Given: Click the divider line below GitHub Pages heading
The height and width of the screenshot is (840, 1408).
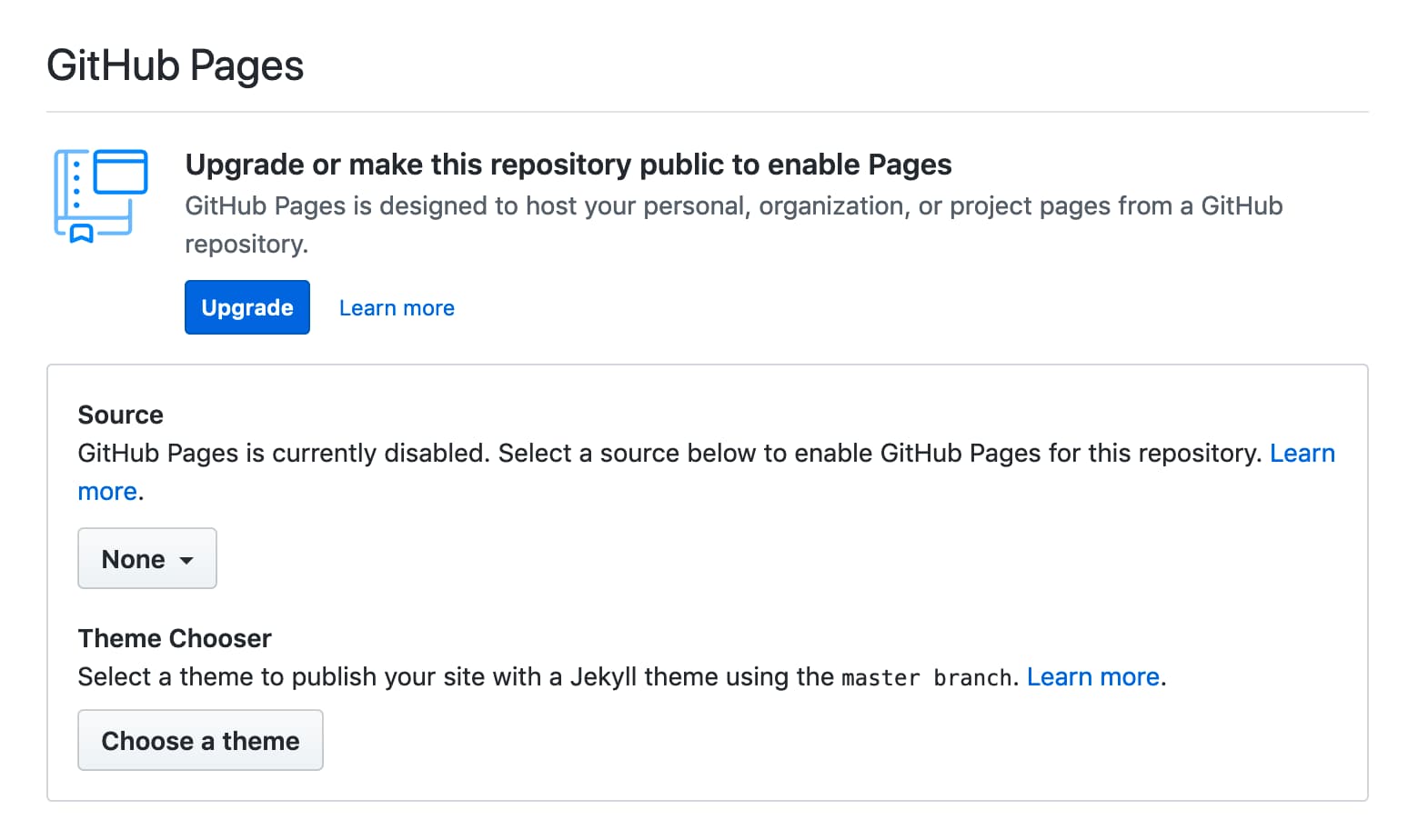Looking at the screenshot, I should (707, 112).
